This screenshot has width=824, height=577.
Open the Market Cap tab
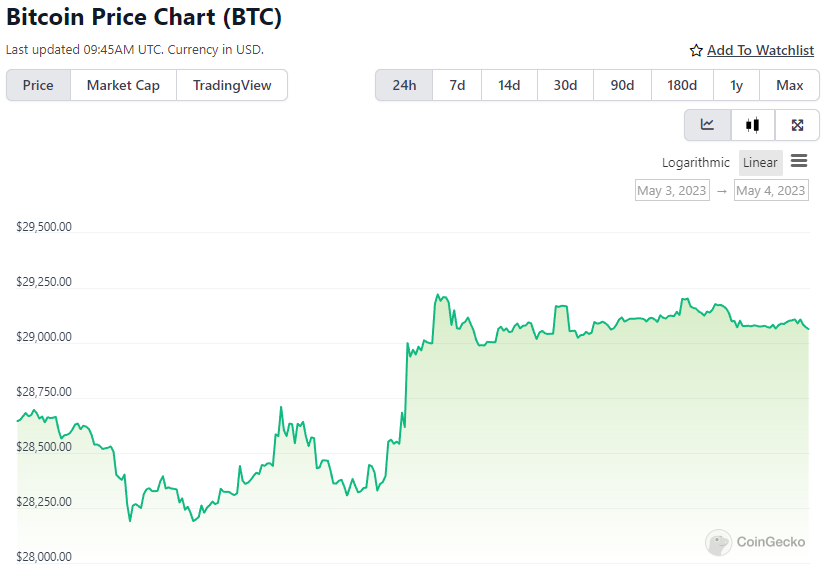[123, 85]
